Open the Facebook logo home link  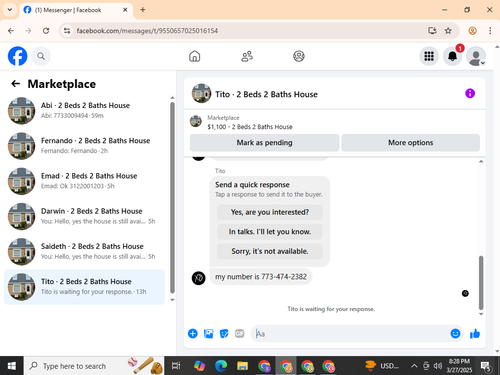pyautogui.click(x=17, y=56)
